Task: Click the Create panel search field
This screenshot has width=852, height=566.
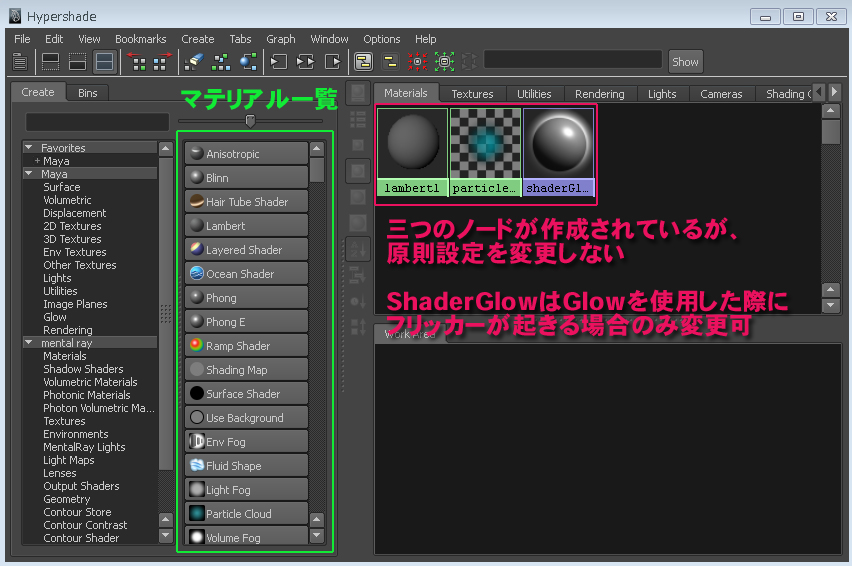Action: pyautogui.click(x=97, y=122)
